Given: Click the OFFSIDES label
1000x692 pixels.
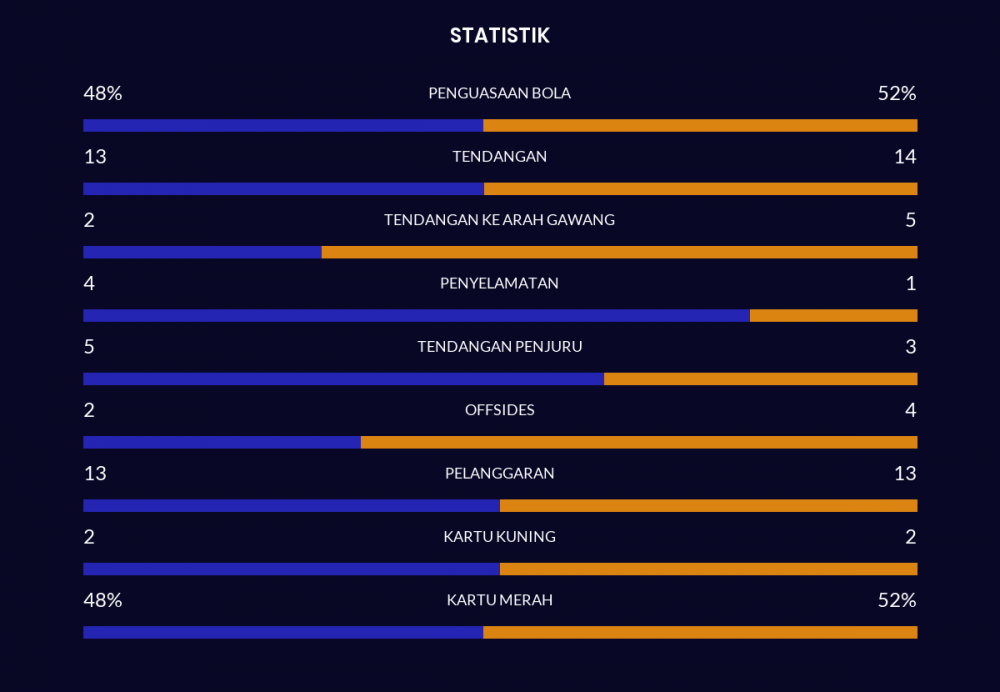Looking at the screenshot, I should pos(499,410).
